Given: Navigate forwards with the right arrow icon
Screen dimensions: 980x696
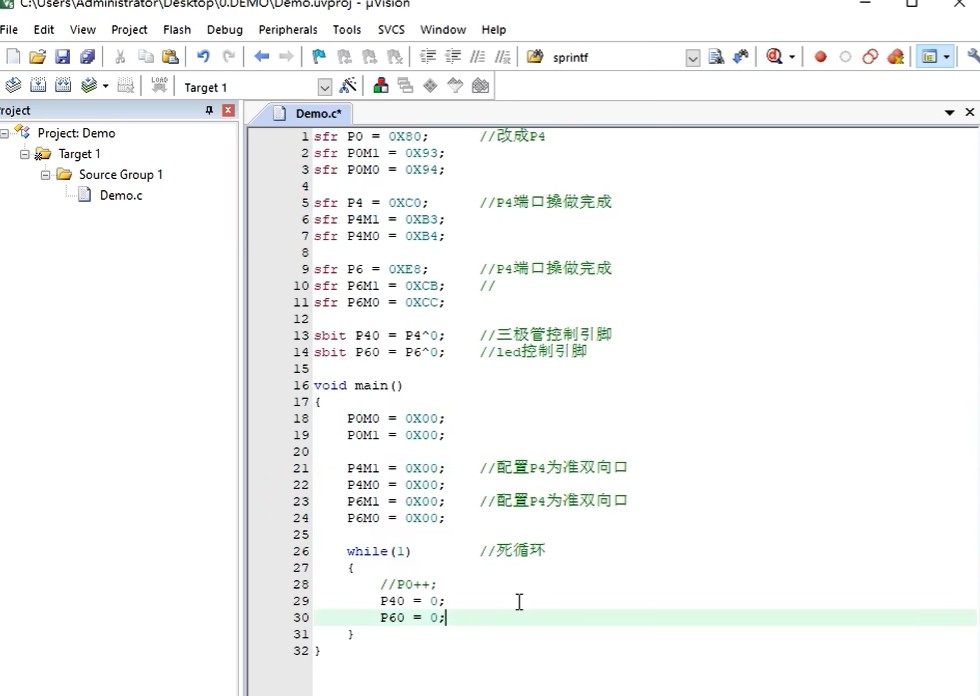Looking at the screenshot, I should click(286, 57).
